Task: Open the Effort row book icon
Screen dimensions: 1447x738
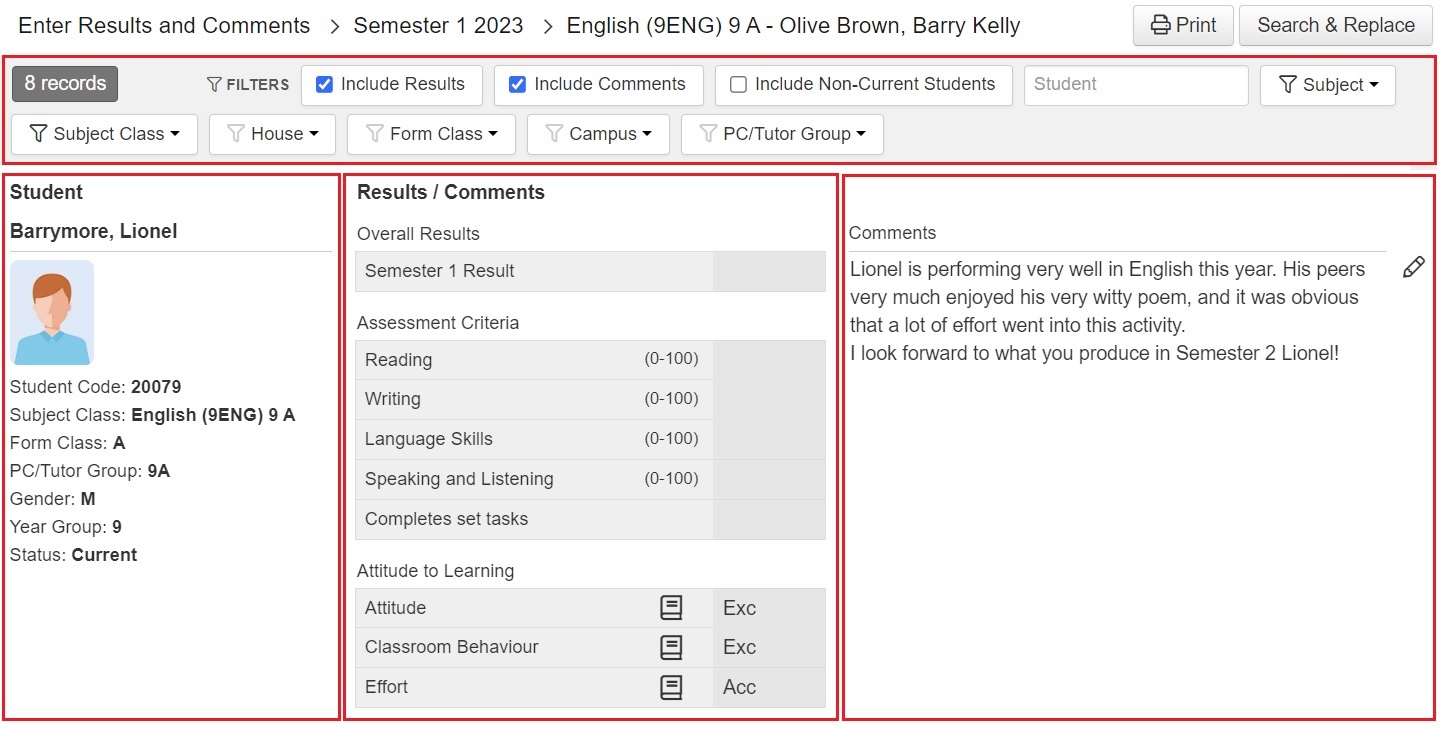Action: pyautogui.click(x=671, y=687)
